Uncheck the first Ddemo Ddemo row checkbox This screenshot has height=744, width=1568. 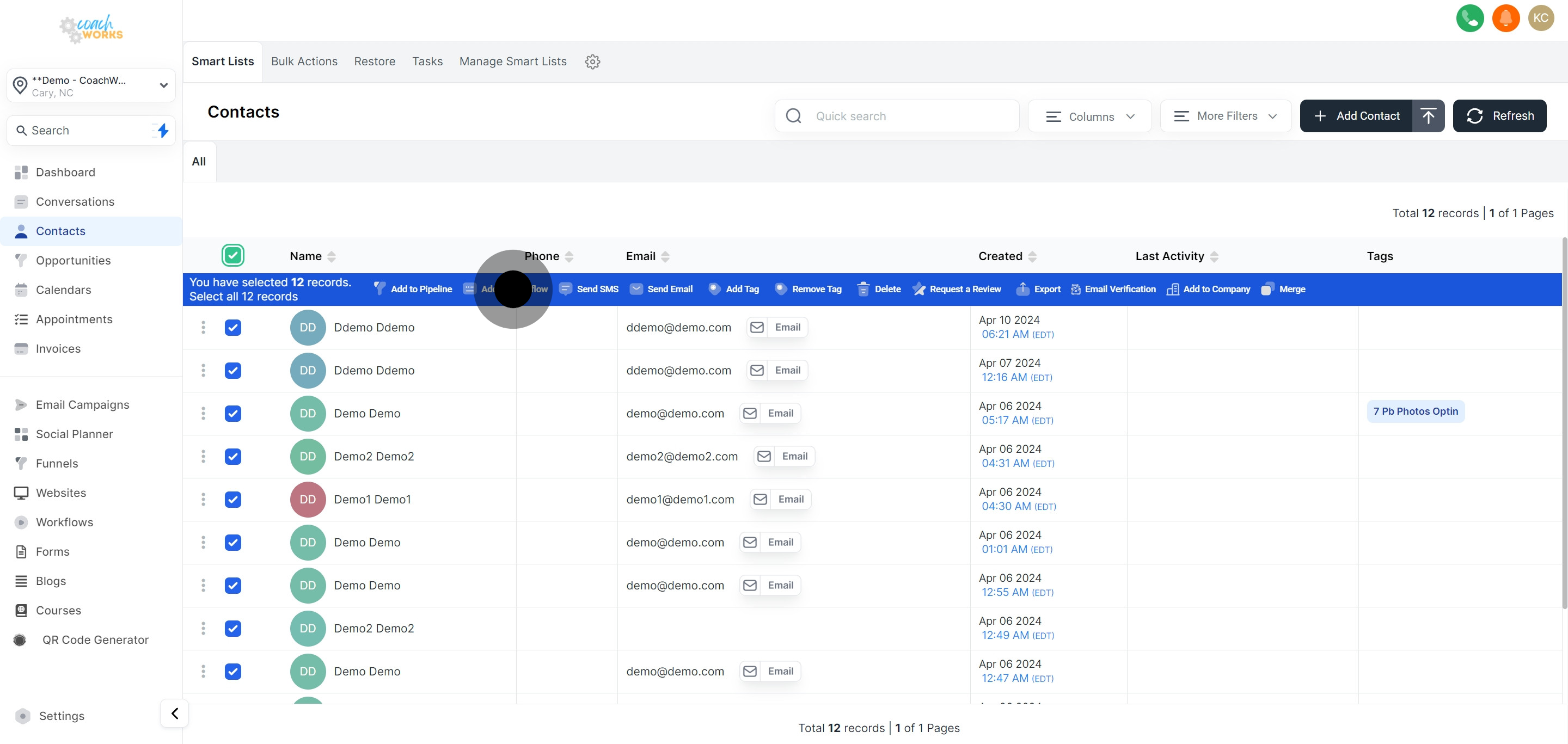pos(232,327)
